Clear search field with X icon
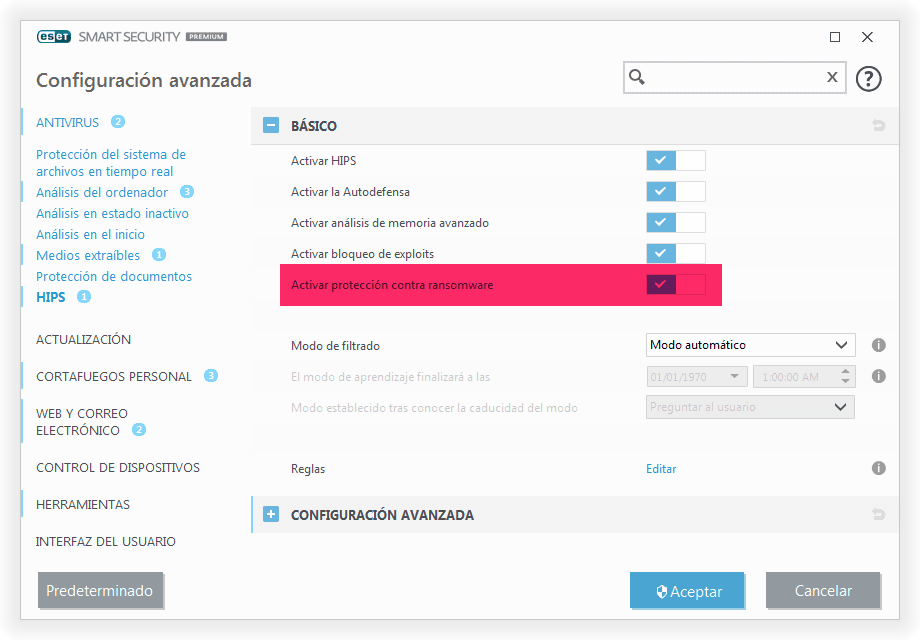Image resolution: width=920 pixels, height=640 pixels. (832, 77)
